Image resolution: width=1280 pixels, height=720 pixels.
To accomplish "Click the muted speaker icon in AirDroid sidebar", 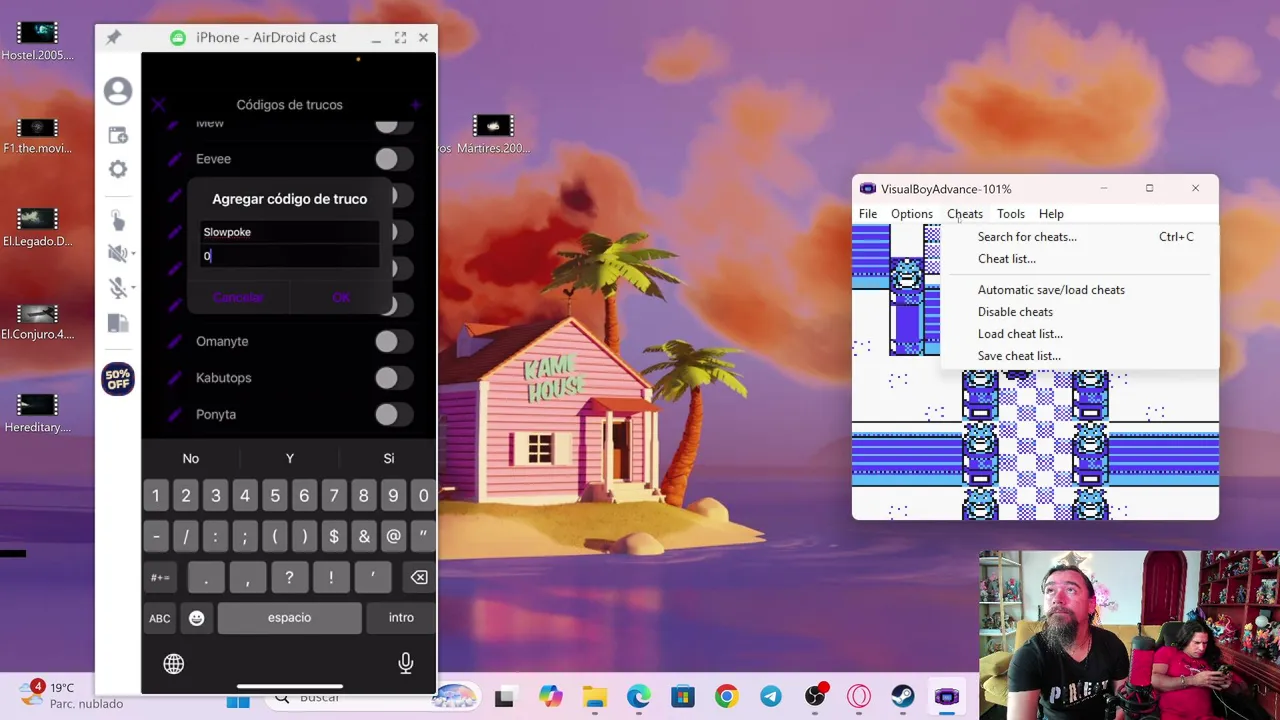I will pos(117,254).
